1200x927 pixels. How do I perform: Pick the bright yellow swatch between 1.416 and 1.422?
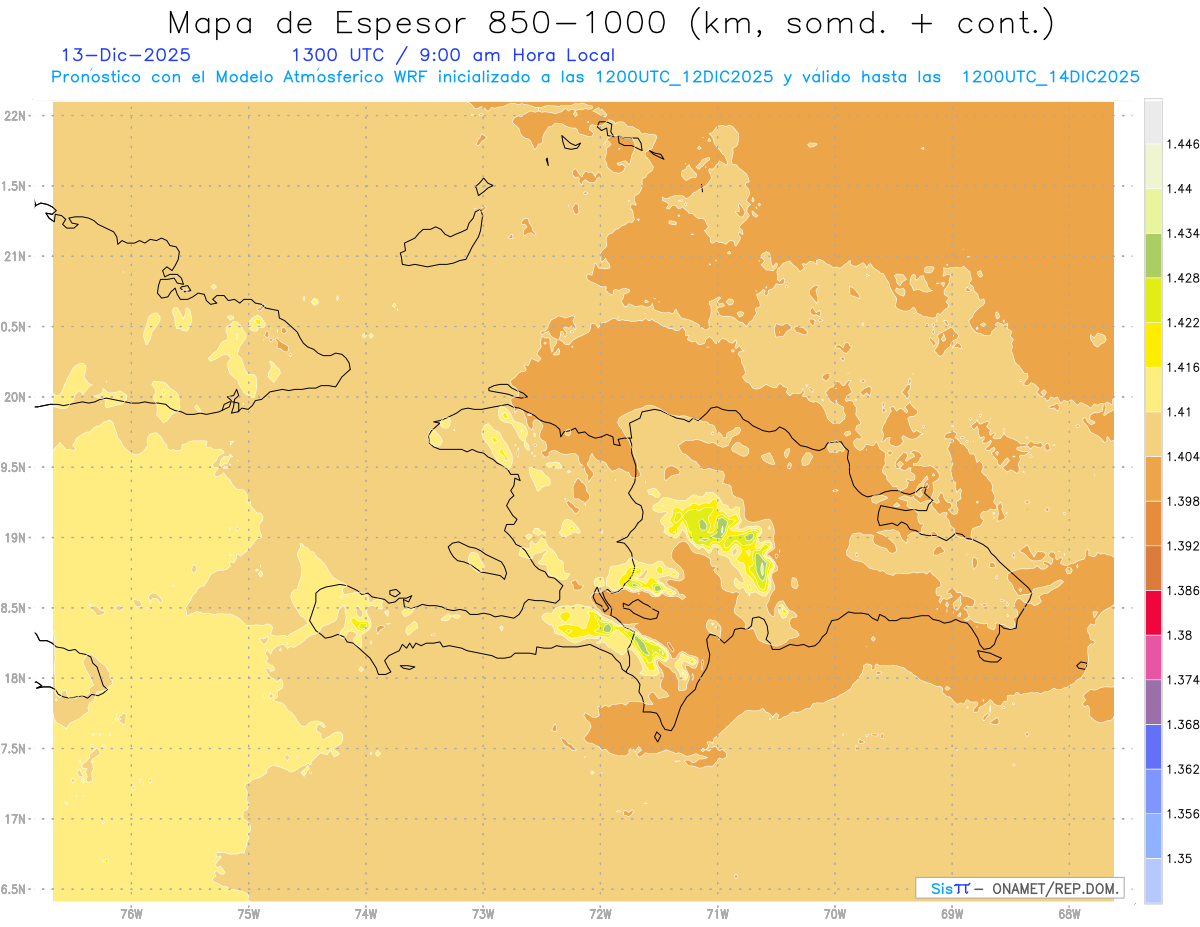pyautogui.click(x=1153, y=344)
